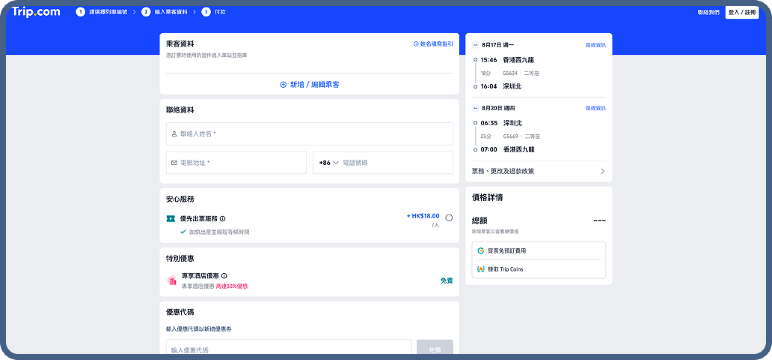This screenshot has width=772, height=360.
Task: Click the + HK$18.00 price text
Action: 423,216
